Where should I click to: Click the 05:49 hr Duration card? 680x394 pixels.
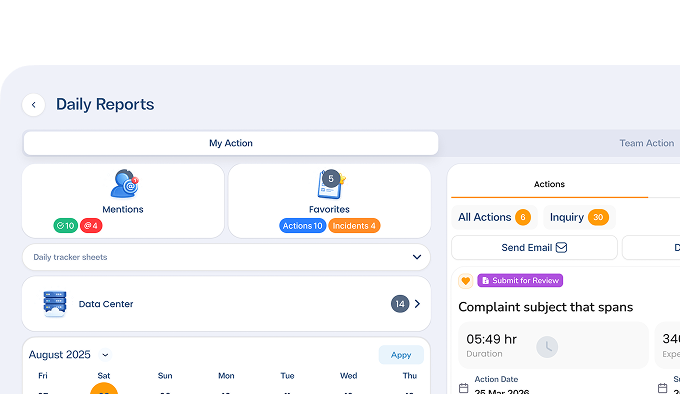coord(553,345)
